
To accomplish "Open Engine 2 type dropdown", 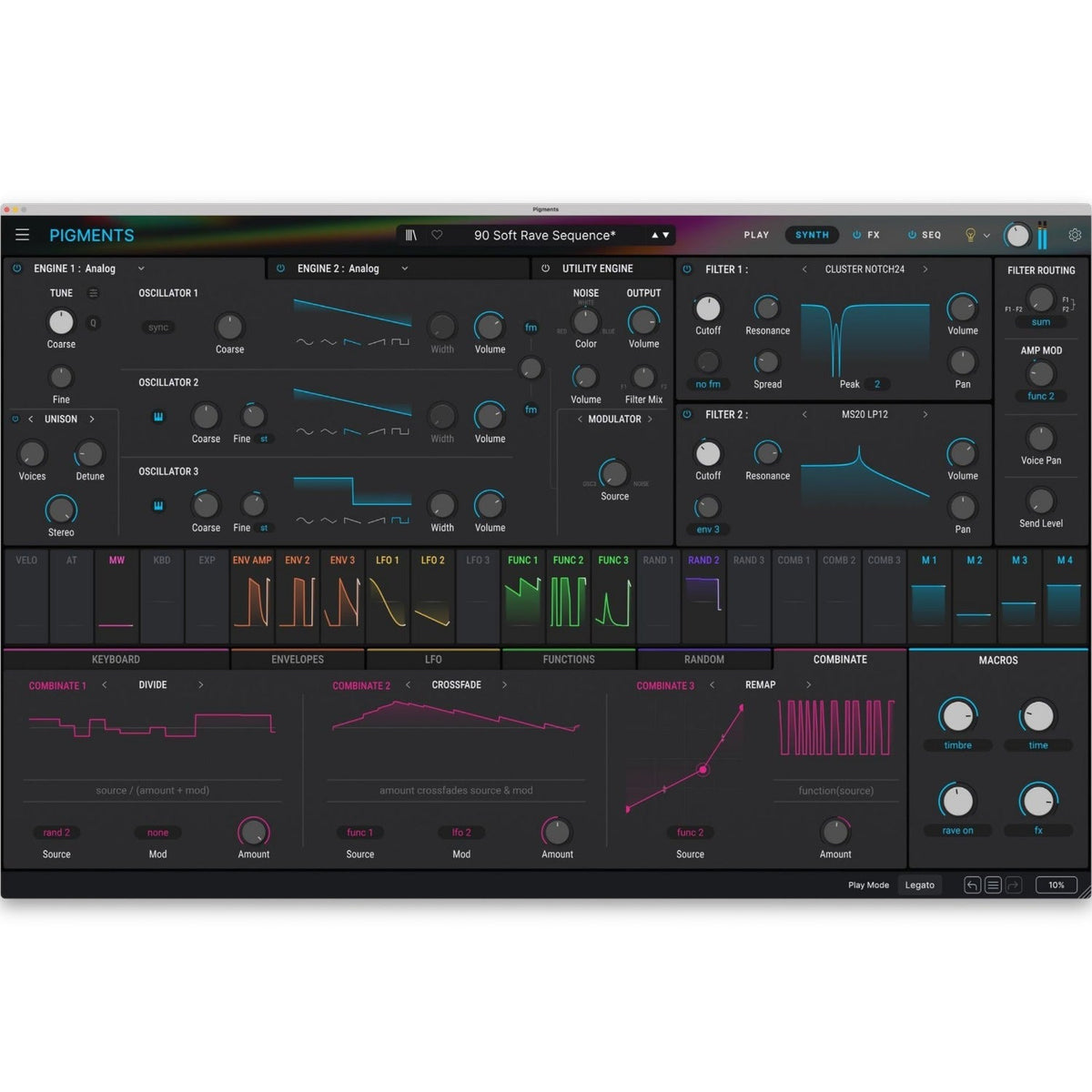I will [x=405, y=268].
